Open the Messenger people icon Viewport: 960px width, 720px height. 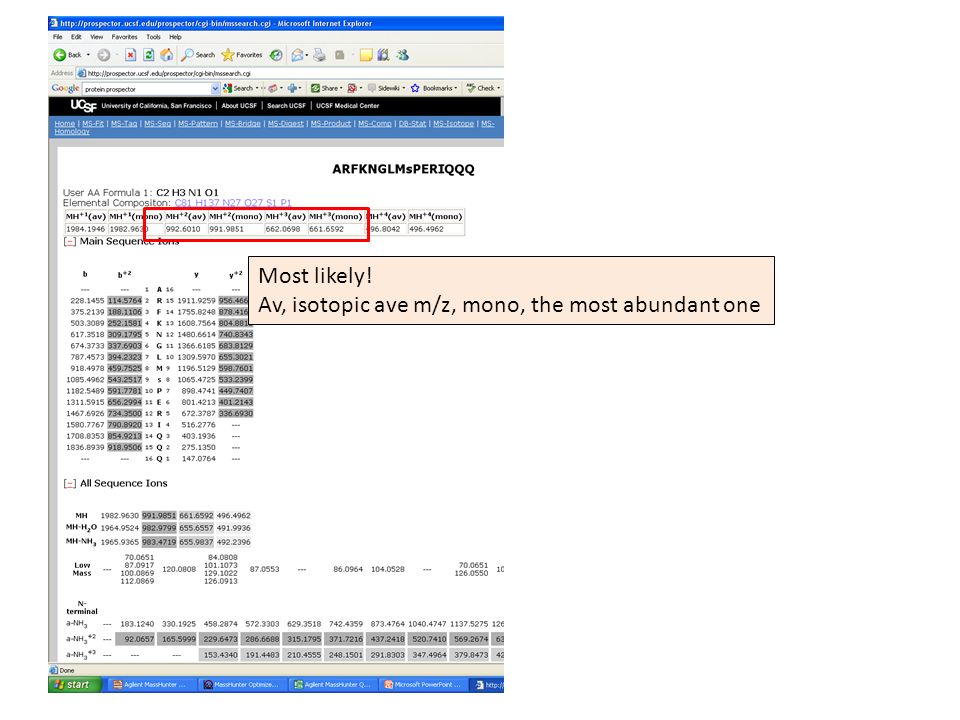click(402, 55)
